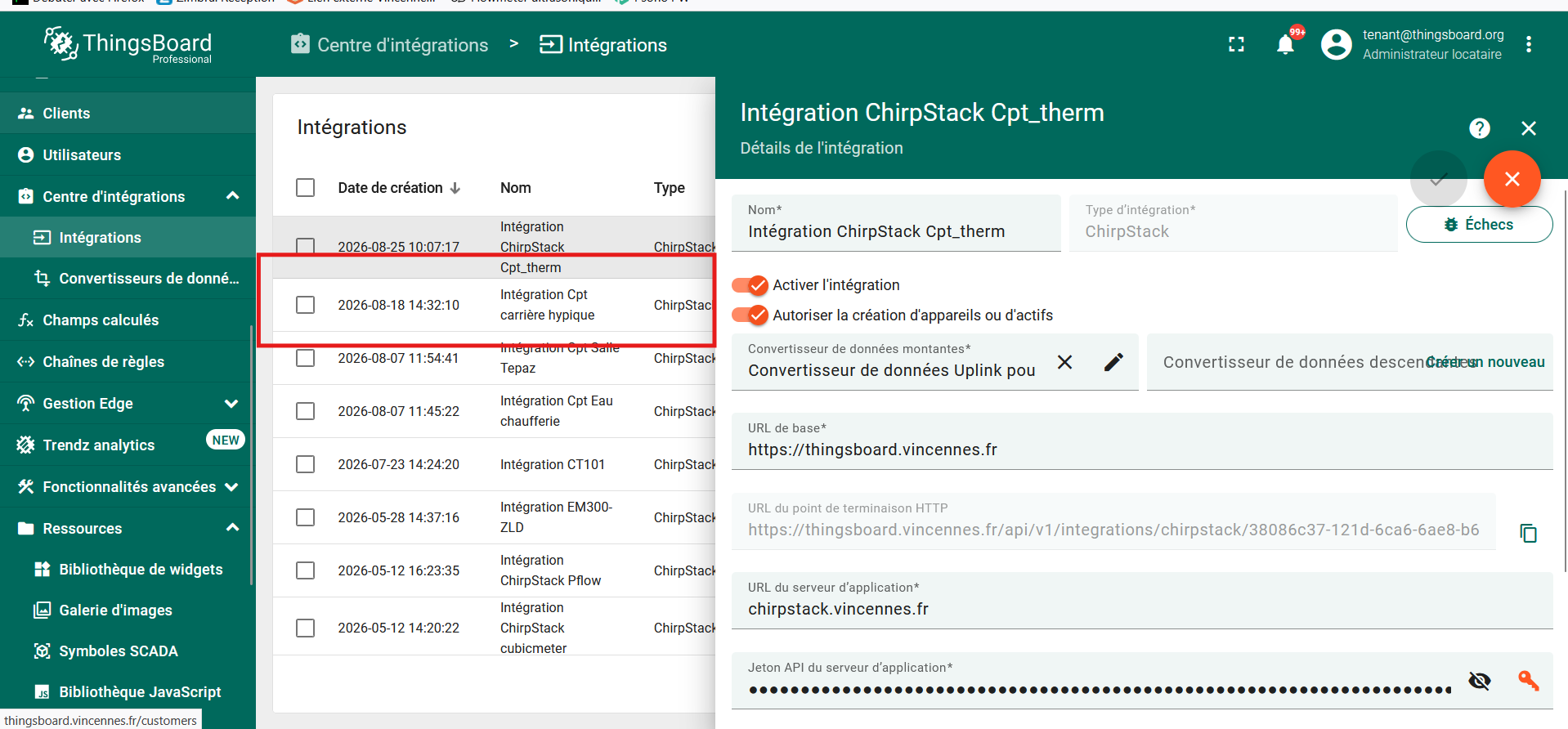This screenshot has height=729, width=1568.
Task: Click the Échecs debug button
Action: 1480,225
